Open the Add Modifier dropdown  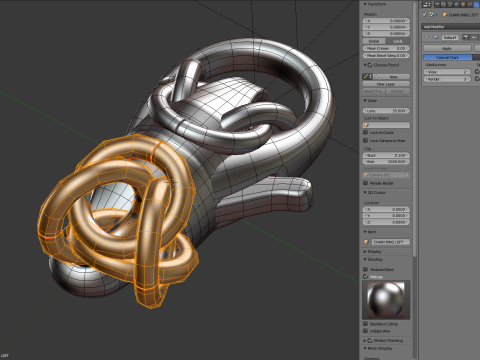click(x=450, y=27)
